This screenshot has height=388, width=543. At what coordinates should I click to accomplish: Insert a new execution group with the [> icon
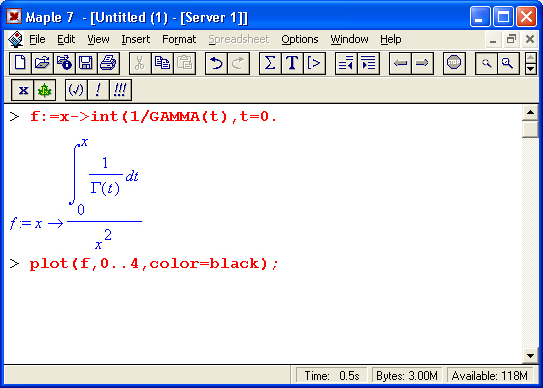pos(314,63)
